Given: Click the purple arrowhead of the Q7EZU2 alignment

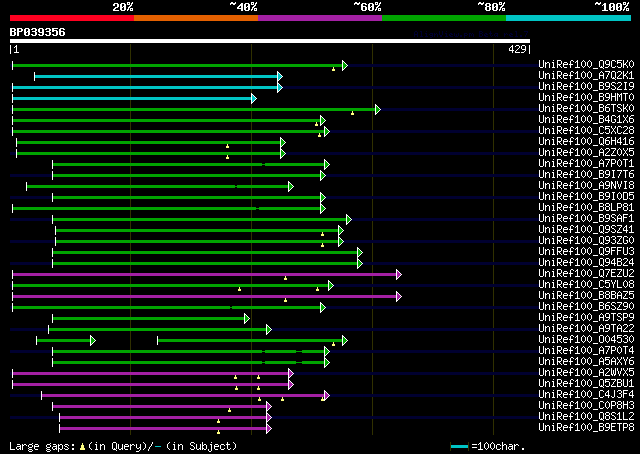Looking at the screenshot, I should point(399,275).
